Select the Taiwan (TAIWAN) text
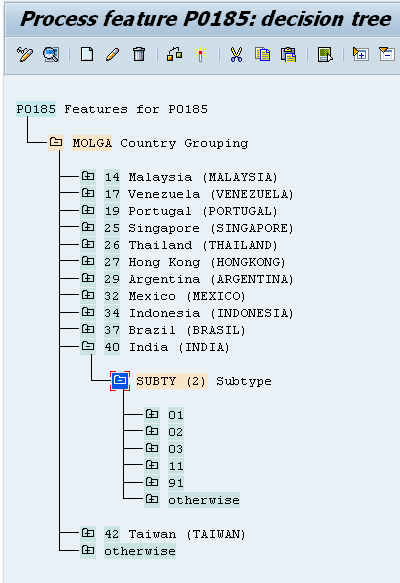 pyautogui.click(x=187, y=534)
